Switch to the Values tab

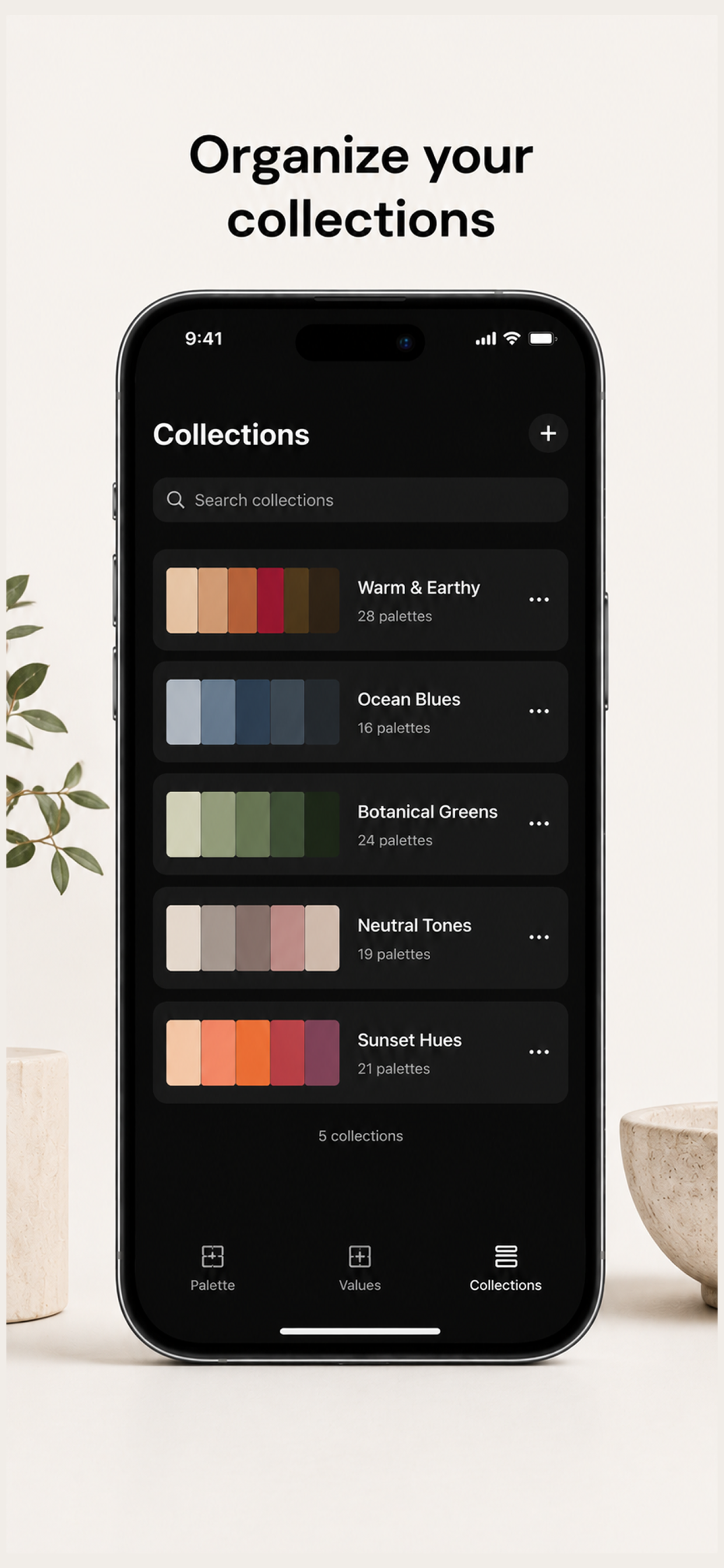click(360, 1268)
